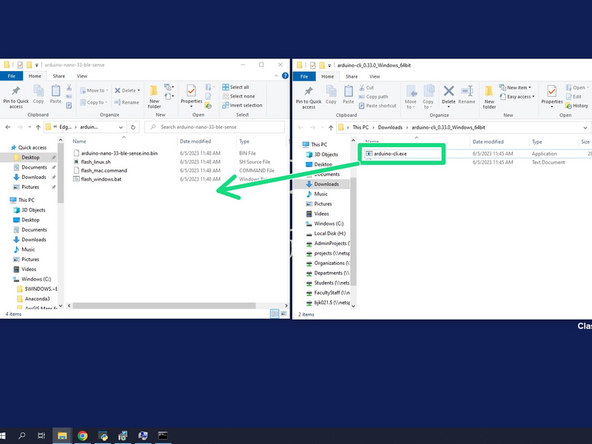Open File tab in left window
The height and width of the screenshot is (444, 592).
(11, 76)
